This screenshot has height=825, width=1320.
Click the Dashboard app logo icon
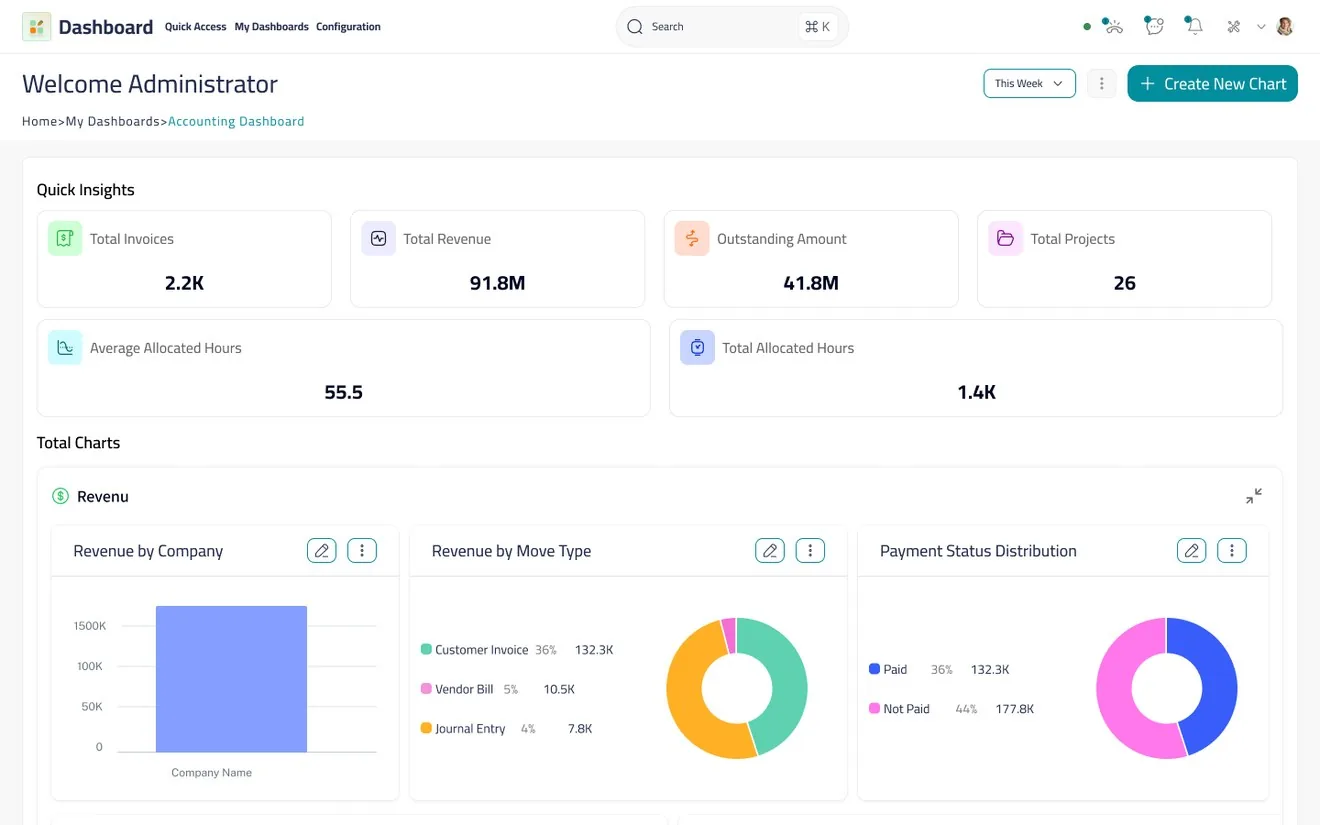pos(36,27)
